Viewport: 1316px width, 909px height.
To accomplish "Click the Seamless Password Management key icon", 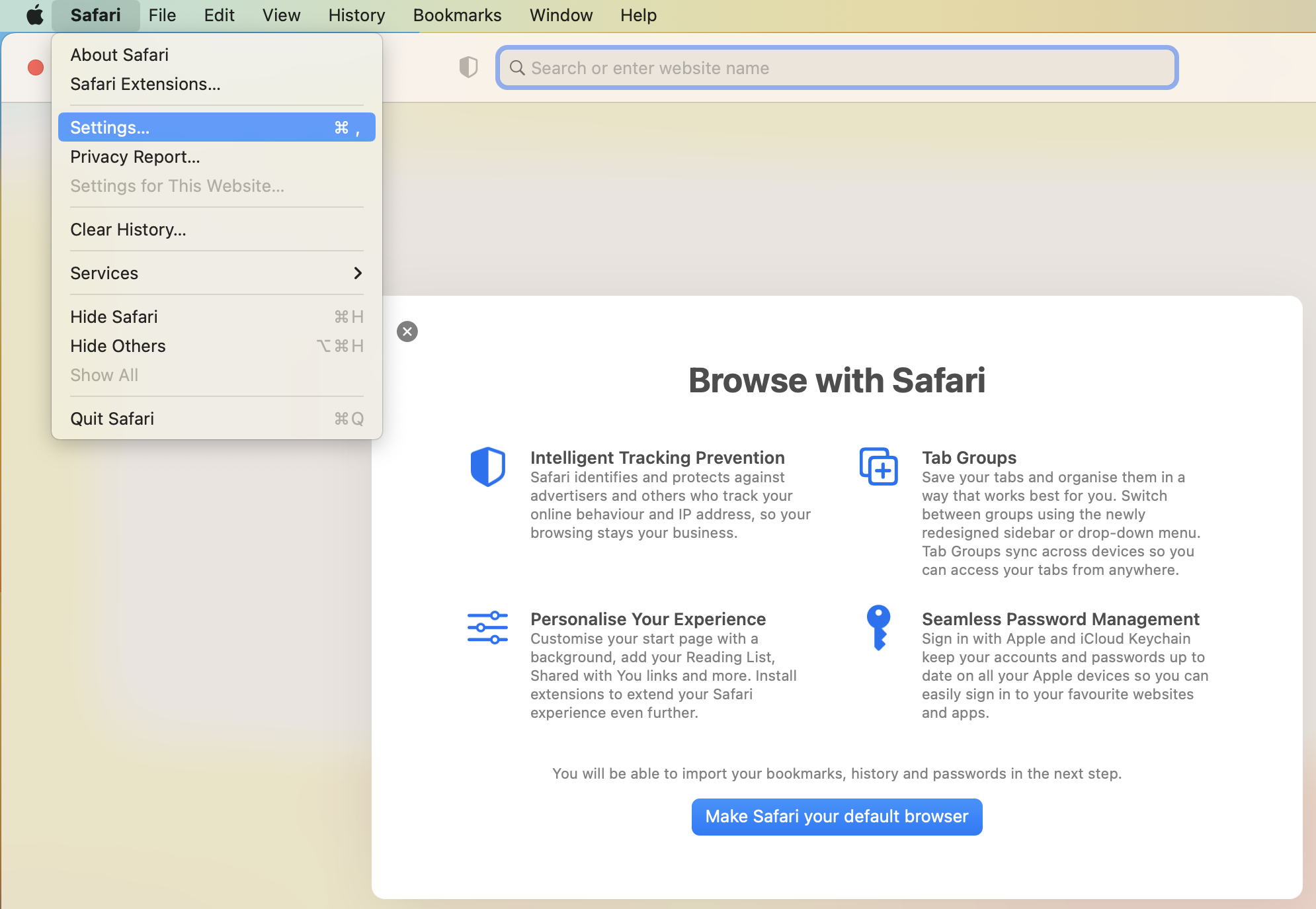I will [878, 628].
